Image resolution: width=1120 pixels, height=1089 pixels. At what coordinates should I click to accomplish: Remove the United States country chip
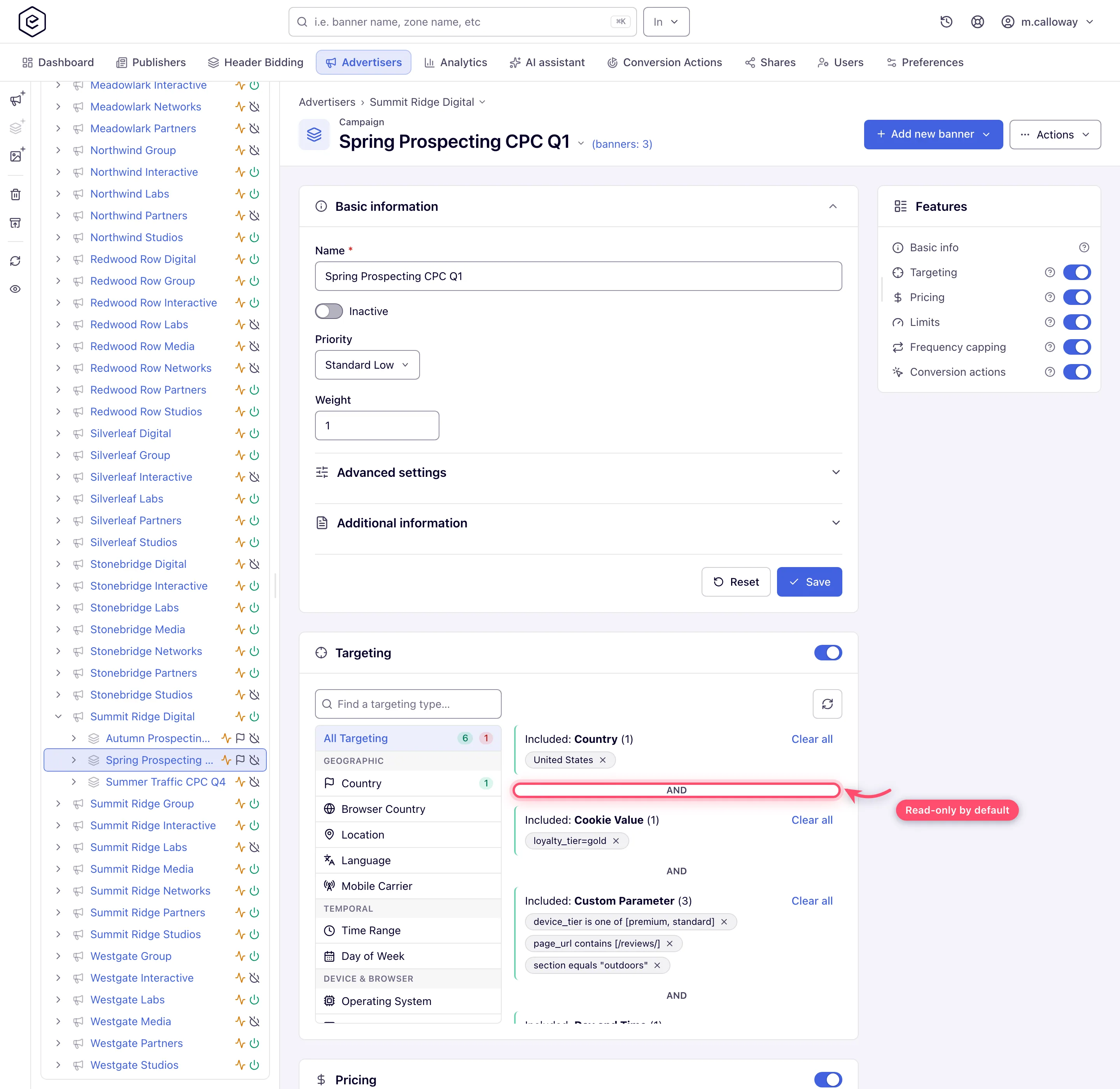(x=602, y=760)
